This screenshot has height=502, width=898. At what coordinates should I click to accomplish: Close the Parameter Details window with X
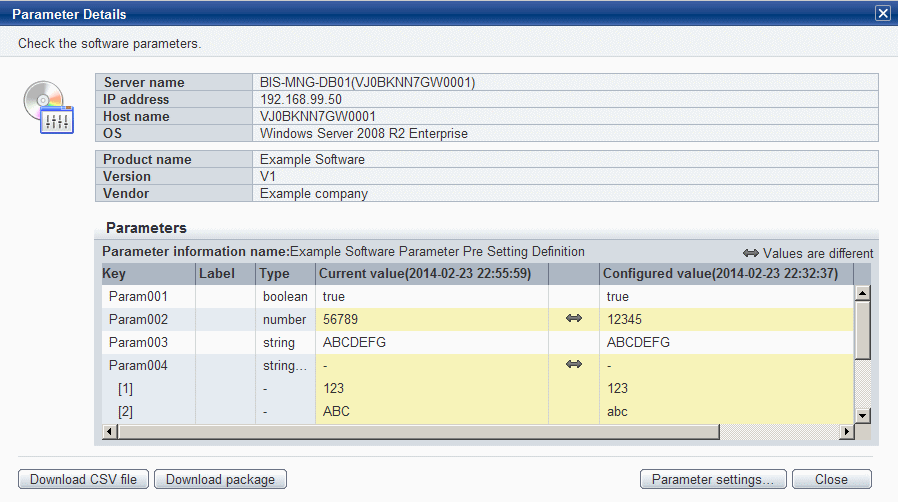tap(883, 13)
